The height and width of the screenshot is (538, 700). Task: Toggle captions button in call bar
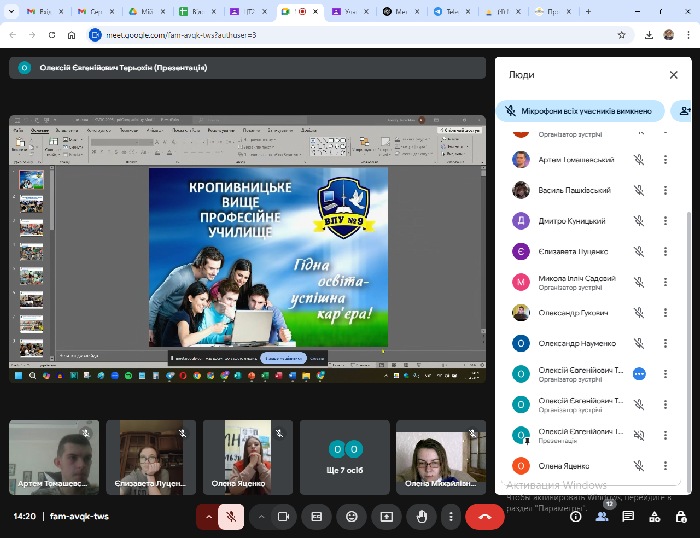click(x=317, y=516)
